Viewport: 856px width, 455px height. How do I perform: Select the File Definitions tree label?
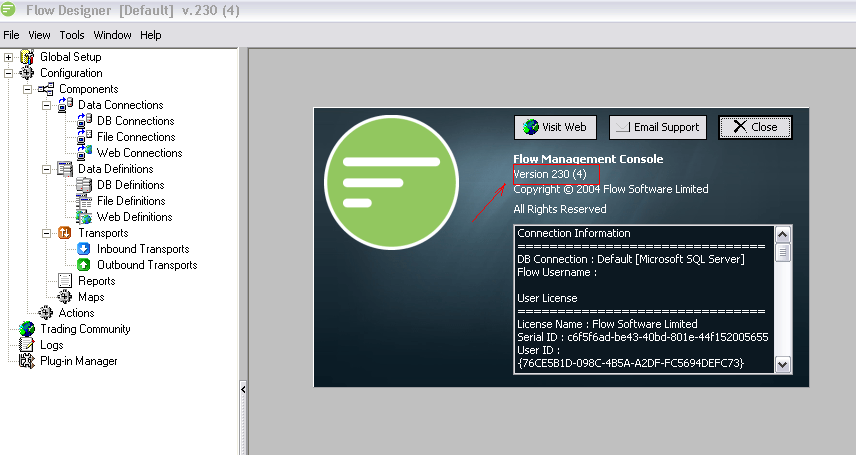(131, 200)
